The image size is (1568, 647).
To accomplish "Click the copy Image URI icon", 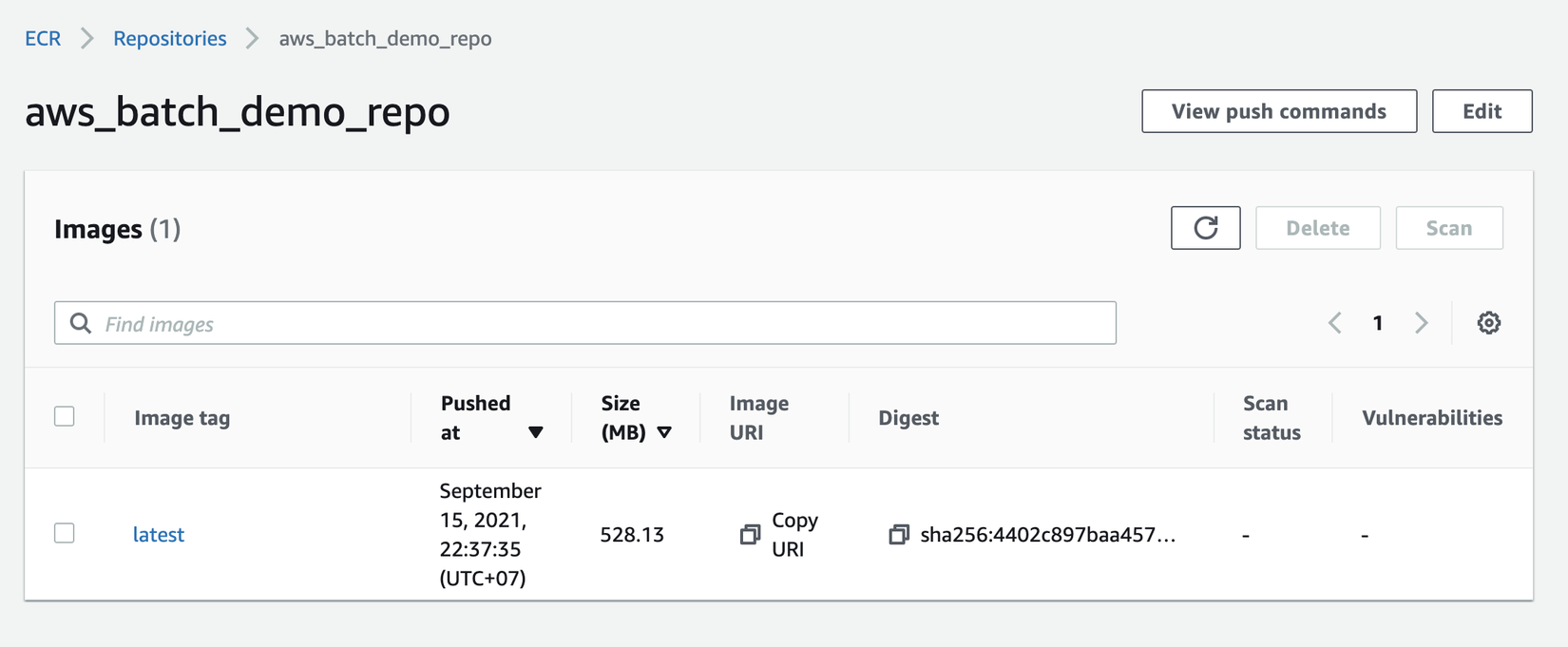I will 750,535.
